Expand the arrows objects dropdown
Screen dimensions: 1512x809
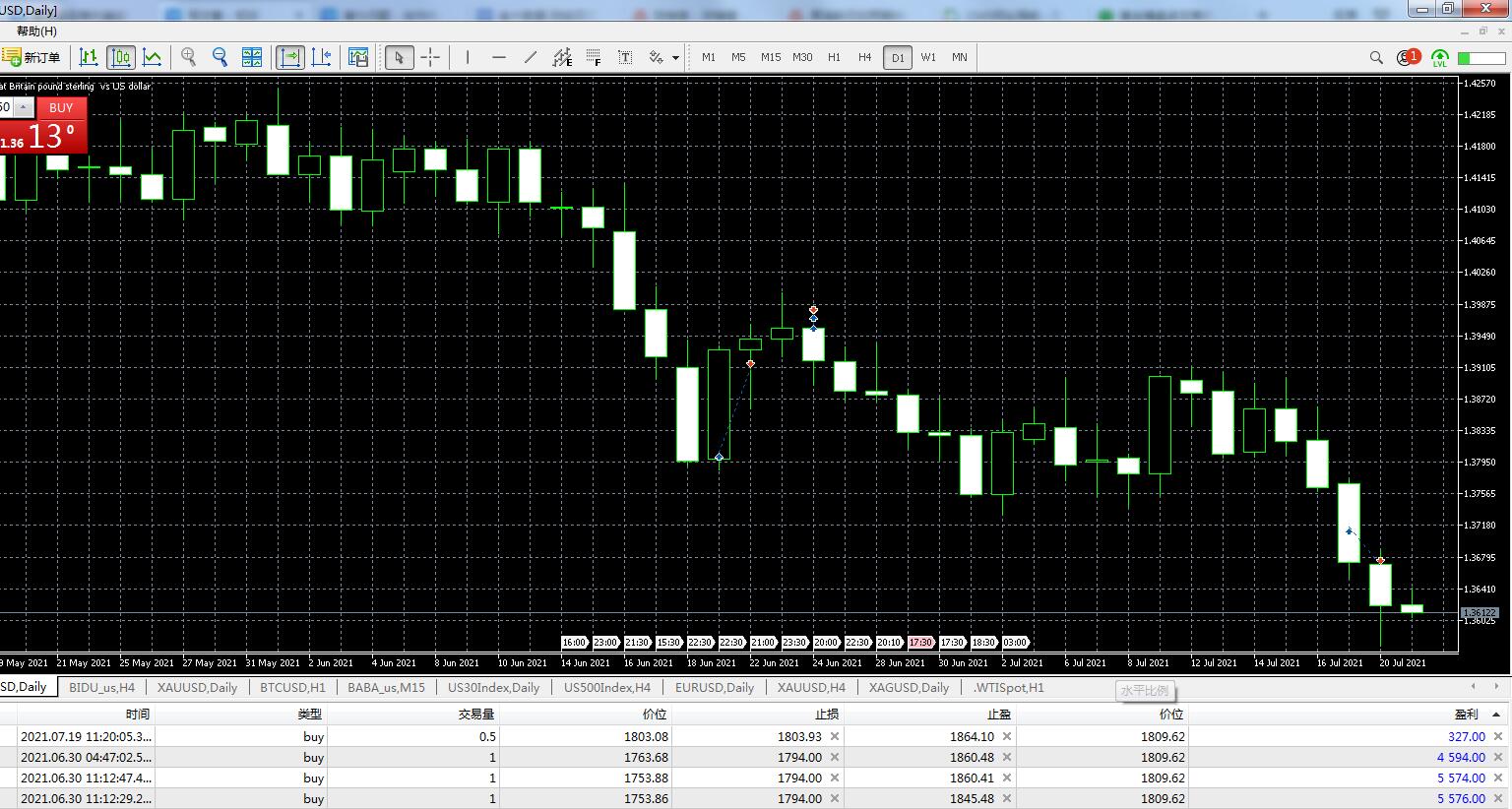tap(675, 58)
